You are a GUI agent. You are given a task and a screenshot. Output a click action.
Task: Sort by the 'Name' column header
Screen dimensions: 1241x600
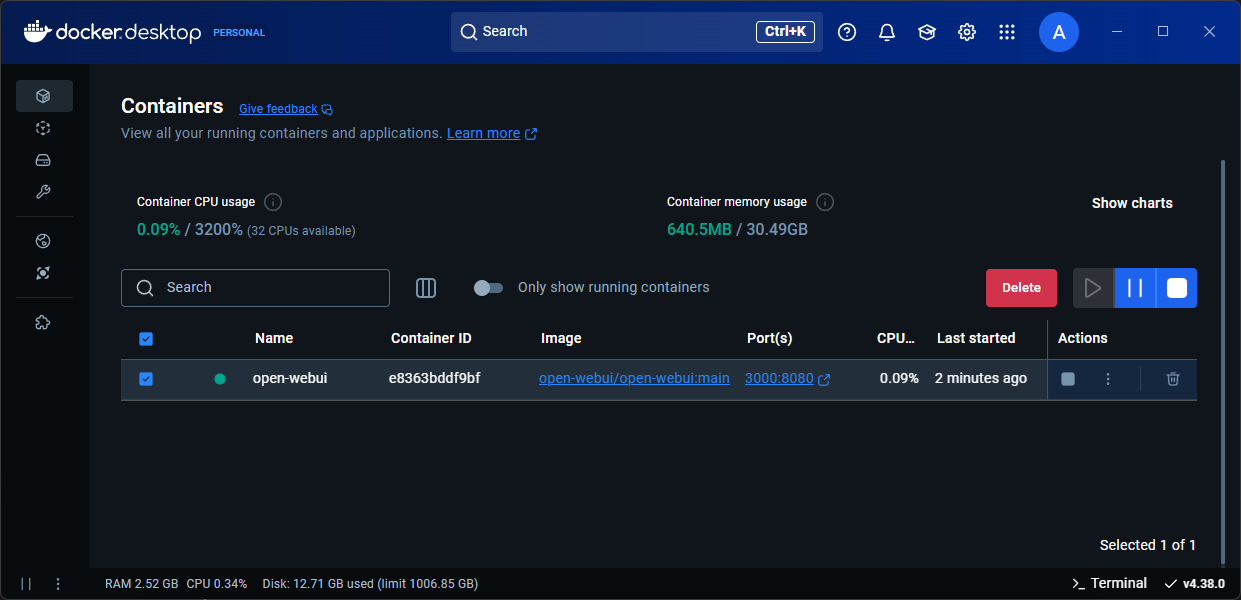coord(274,338)
